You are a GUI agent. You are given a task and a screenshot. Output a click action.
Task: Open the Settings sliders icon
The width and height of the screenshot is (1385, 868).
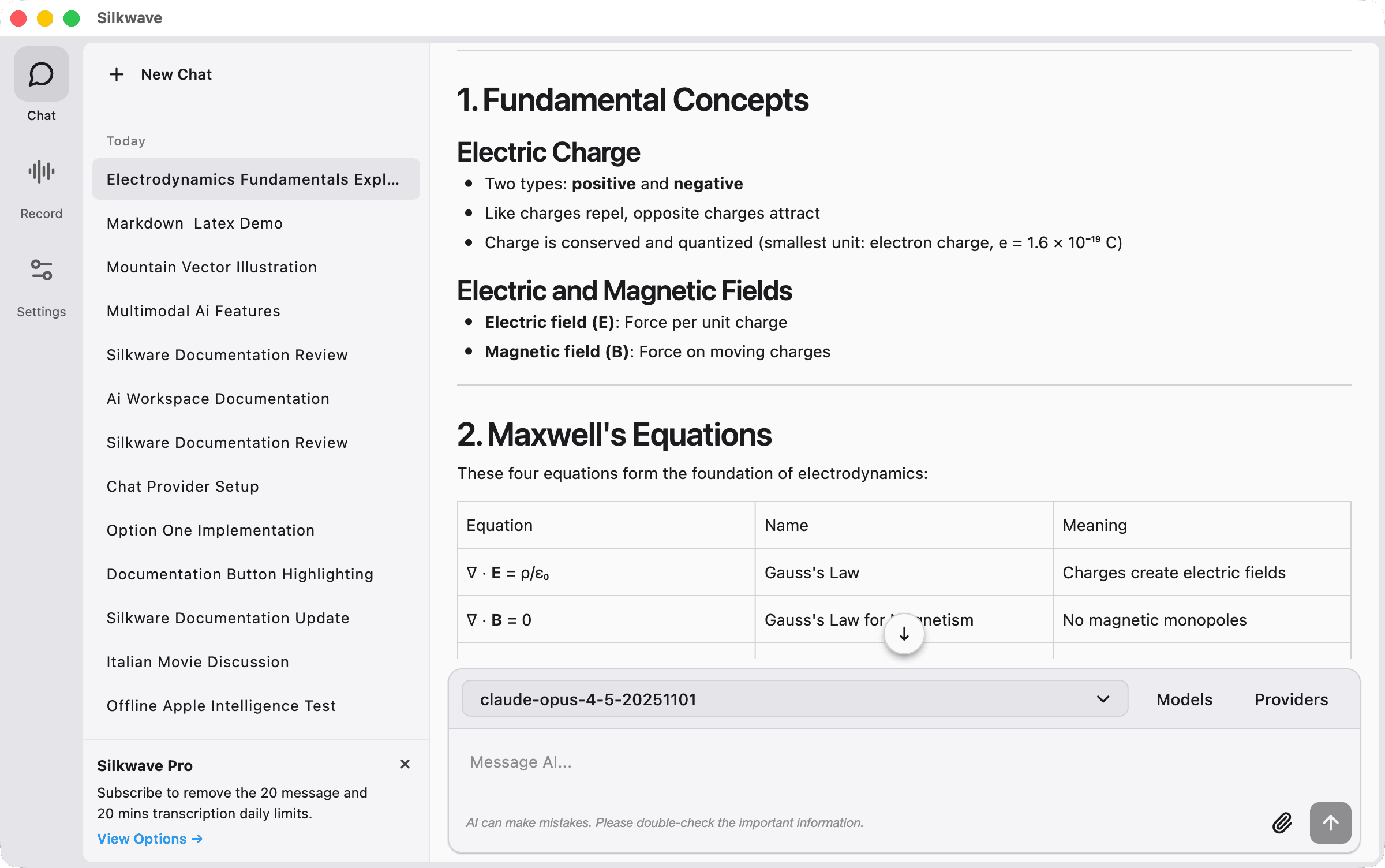pos(41,270)
